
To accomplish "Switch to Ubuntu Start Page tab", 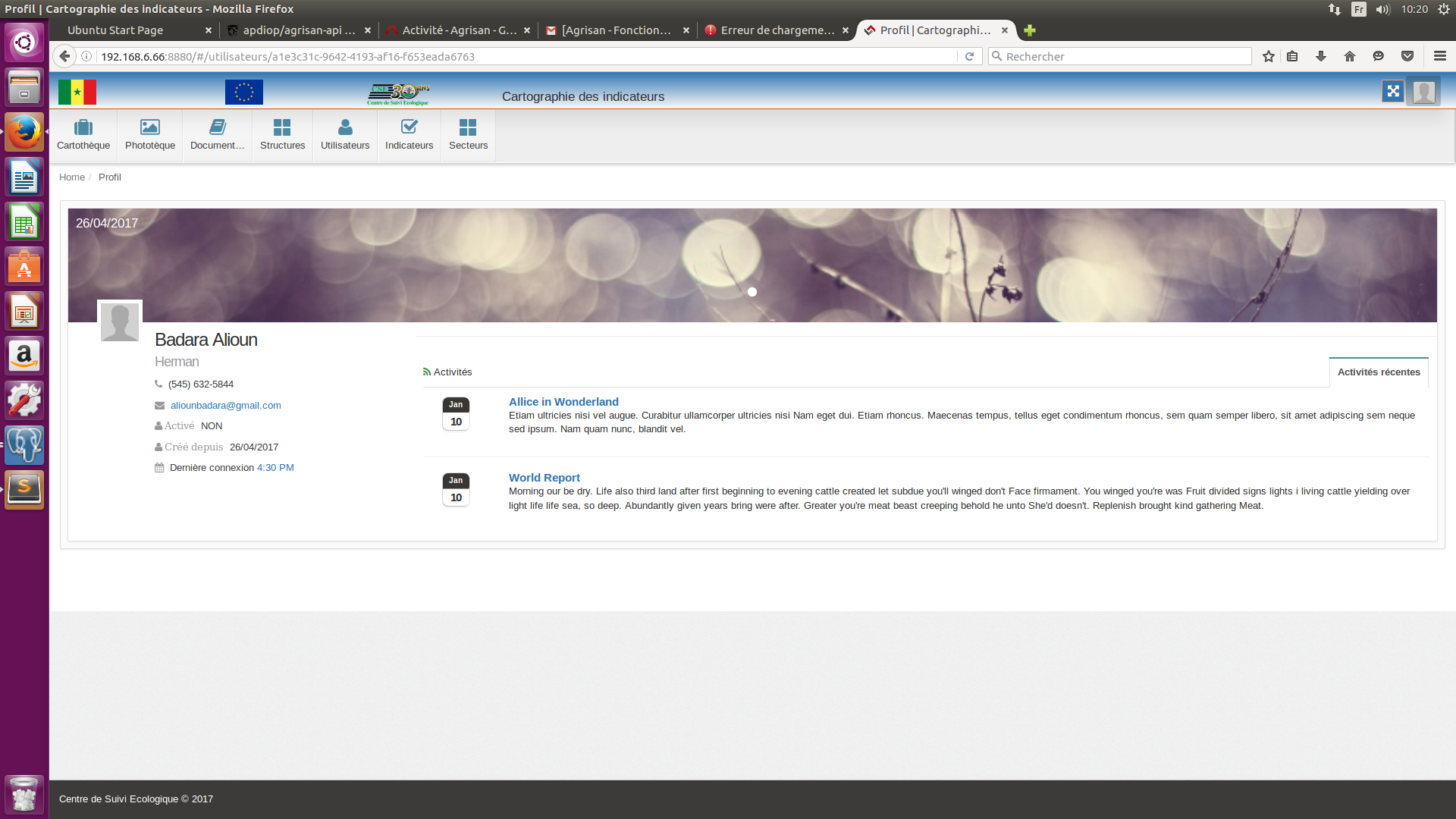I will pyautogui.click(x=135, y=30).
